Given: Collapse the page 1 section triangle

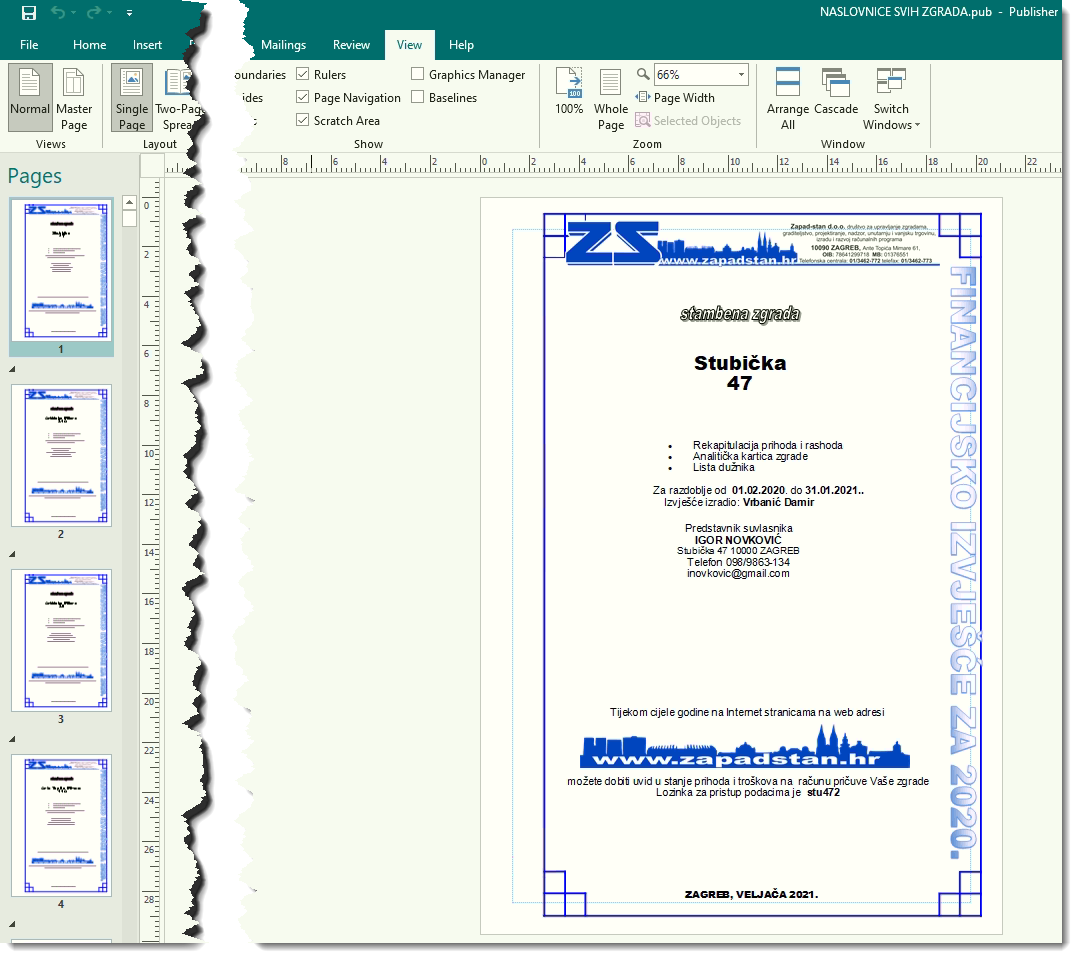Looking at the screenshot, I should 12,369.
